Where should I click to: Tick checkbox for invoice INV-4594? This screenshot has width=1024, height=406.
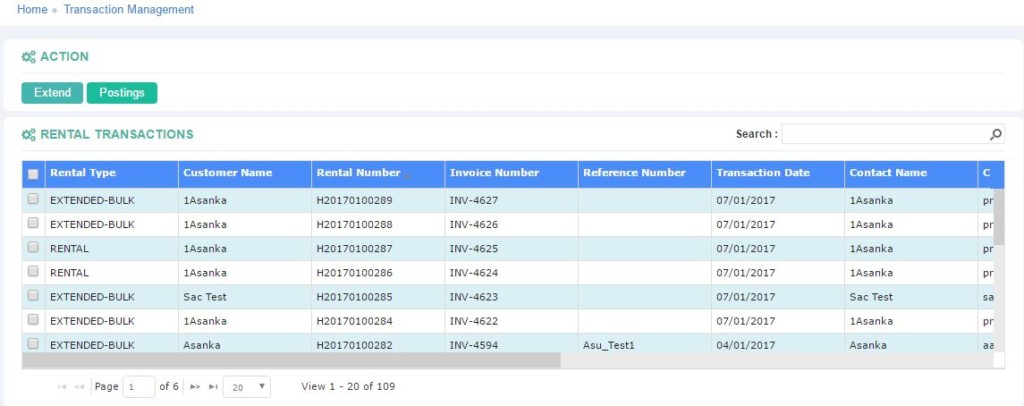click(x=33, y=344)
